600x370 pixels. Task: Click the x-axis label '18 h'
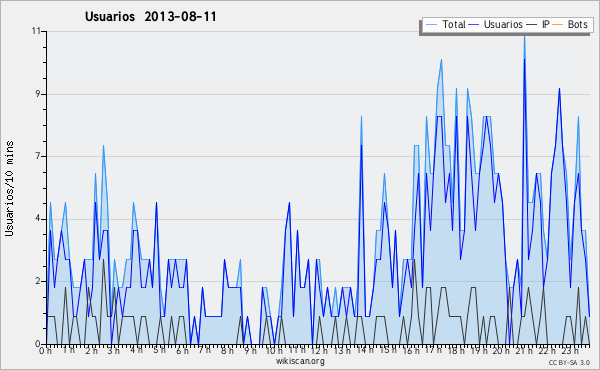(x=456, y=351)
